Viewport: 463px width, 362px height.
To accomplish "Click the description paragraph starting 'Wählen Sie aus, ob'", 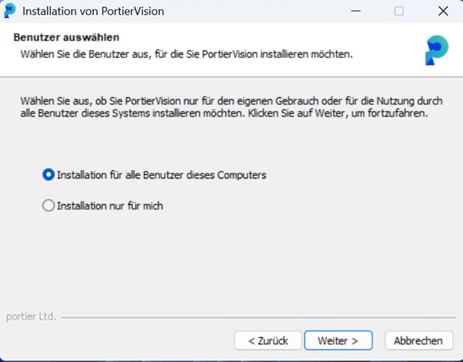I will 232,107.
